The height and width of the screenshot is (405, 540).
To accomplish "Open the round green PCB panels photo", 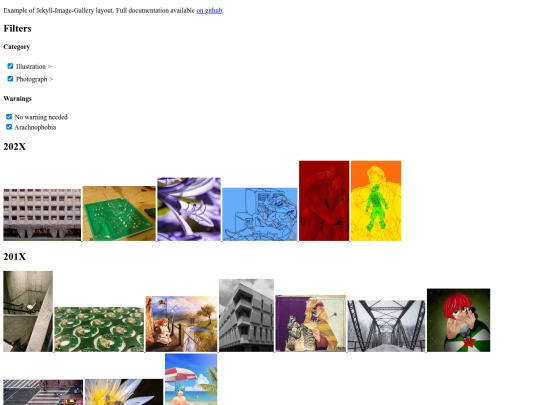I will [x=99, y=329].
